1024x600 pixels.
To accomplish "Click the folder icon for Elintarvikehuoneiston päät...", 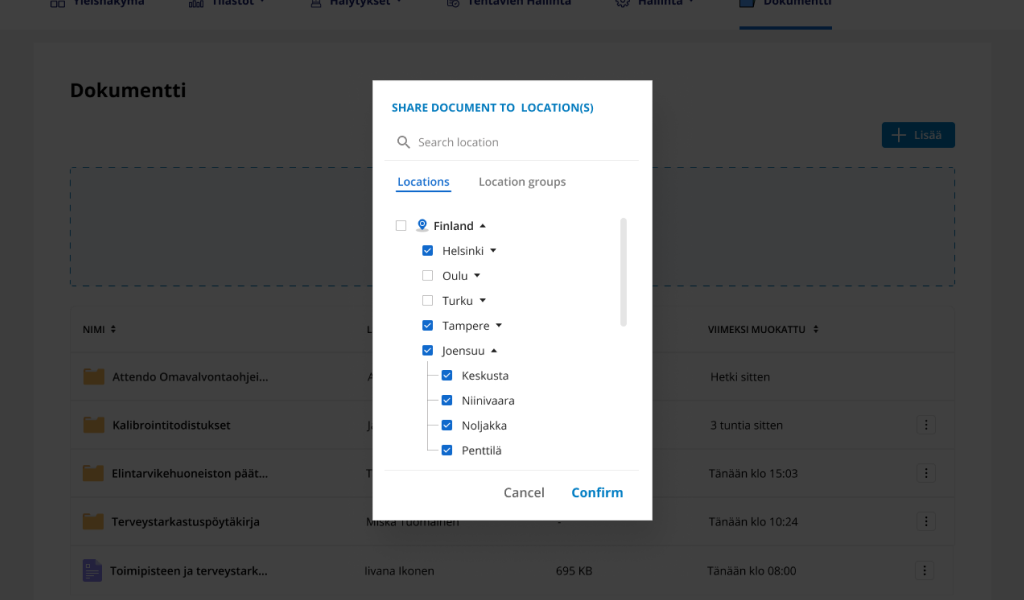I will point(93,473).
